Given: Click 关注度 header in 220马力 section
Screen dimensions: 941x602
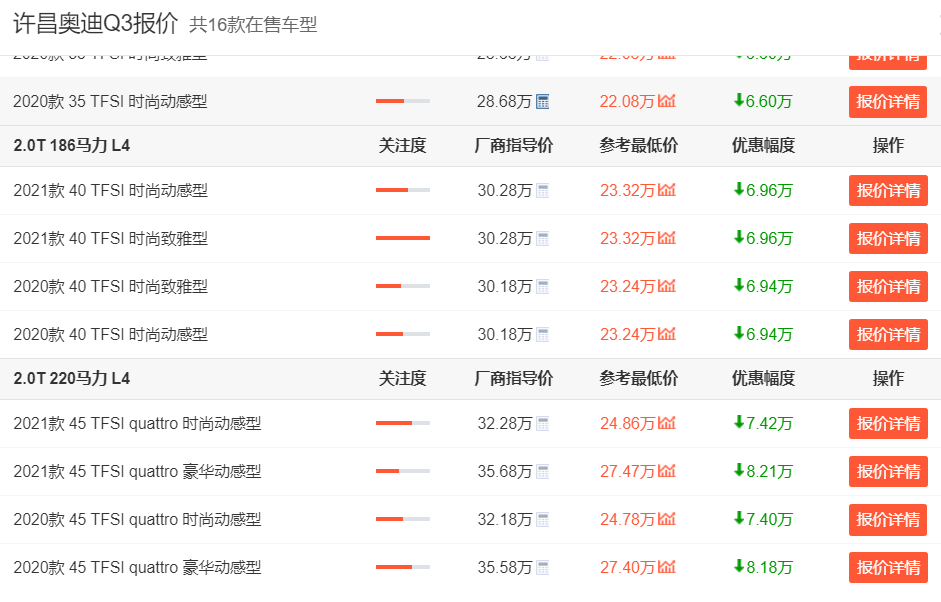Looking at the screenshot, I should pos(403,379).
